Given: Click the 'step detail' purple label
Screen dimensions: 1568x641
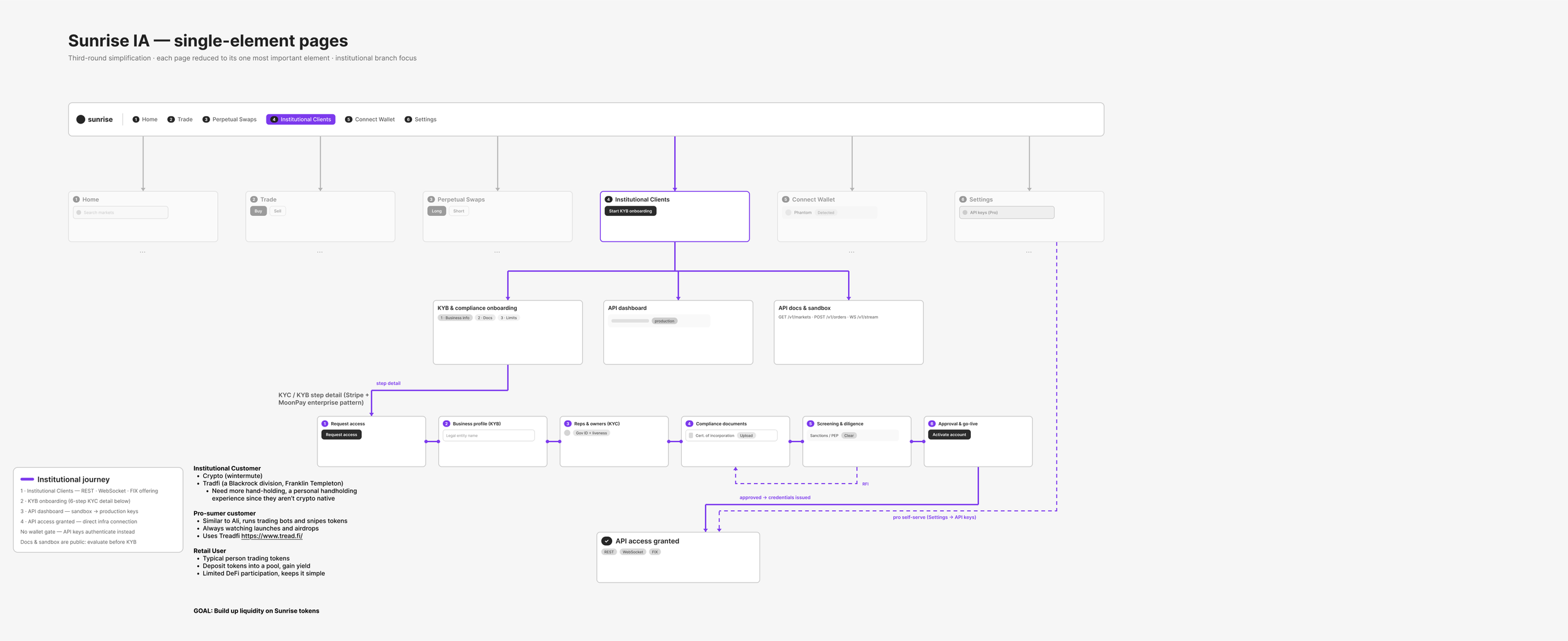Looking at the screenshot, I should coord(388,383).
